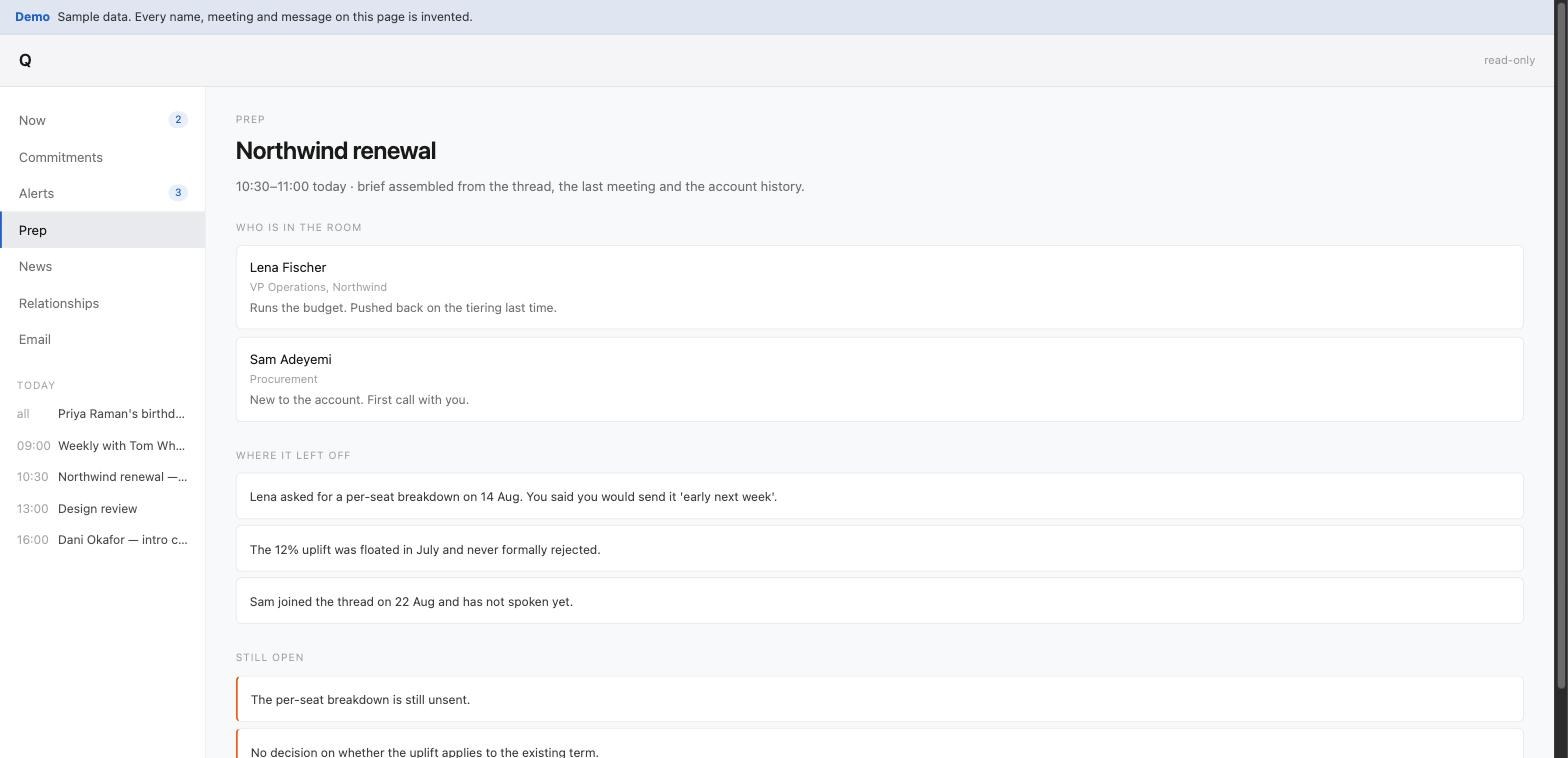This screenshot has height=758, width=1568.
Task: Click the Demo label in the banner
Action: tap(32, 17)
